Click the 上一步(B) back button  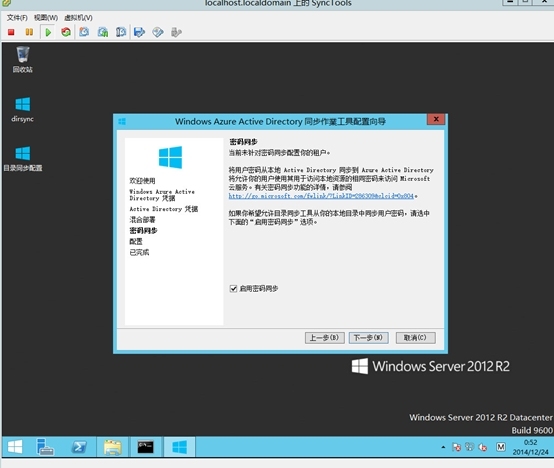coord(324,338)
